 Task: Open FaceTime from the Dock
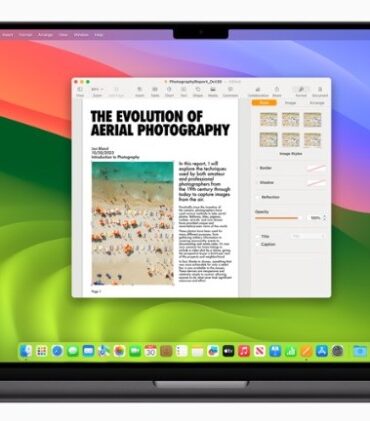(135, 351)
